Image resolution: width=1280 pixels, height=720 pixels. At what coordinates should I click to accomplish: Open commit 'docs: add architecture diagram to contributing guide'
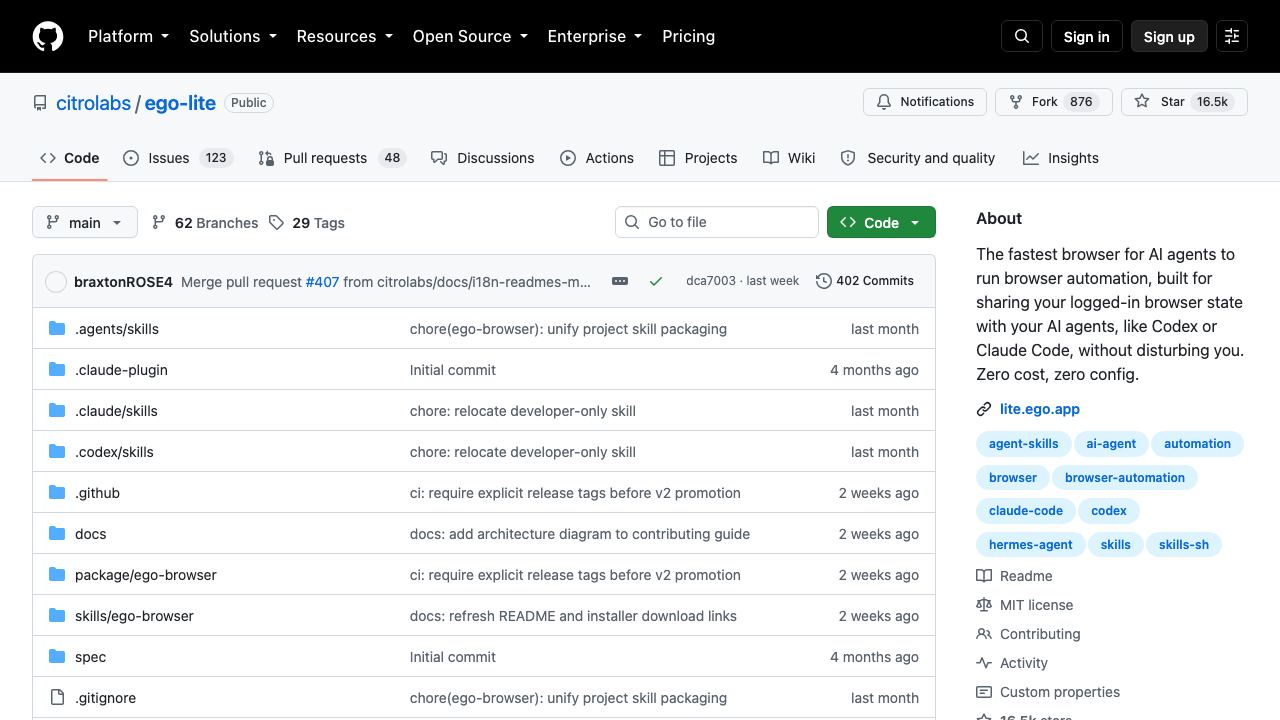[x=580, y=534]
